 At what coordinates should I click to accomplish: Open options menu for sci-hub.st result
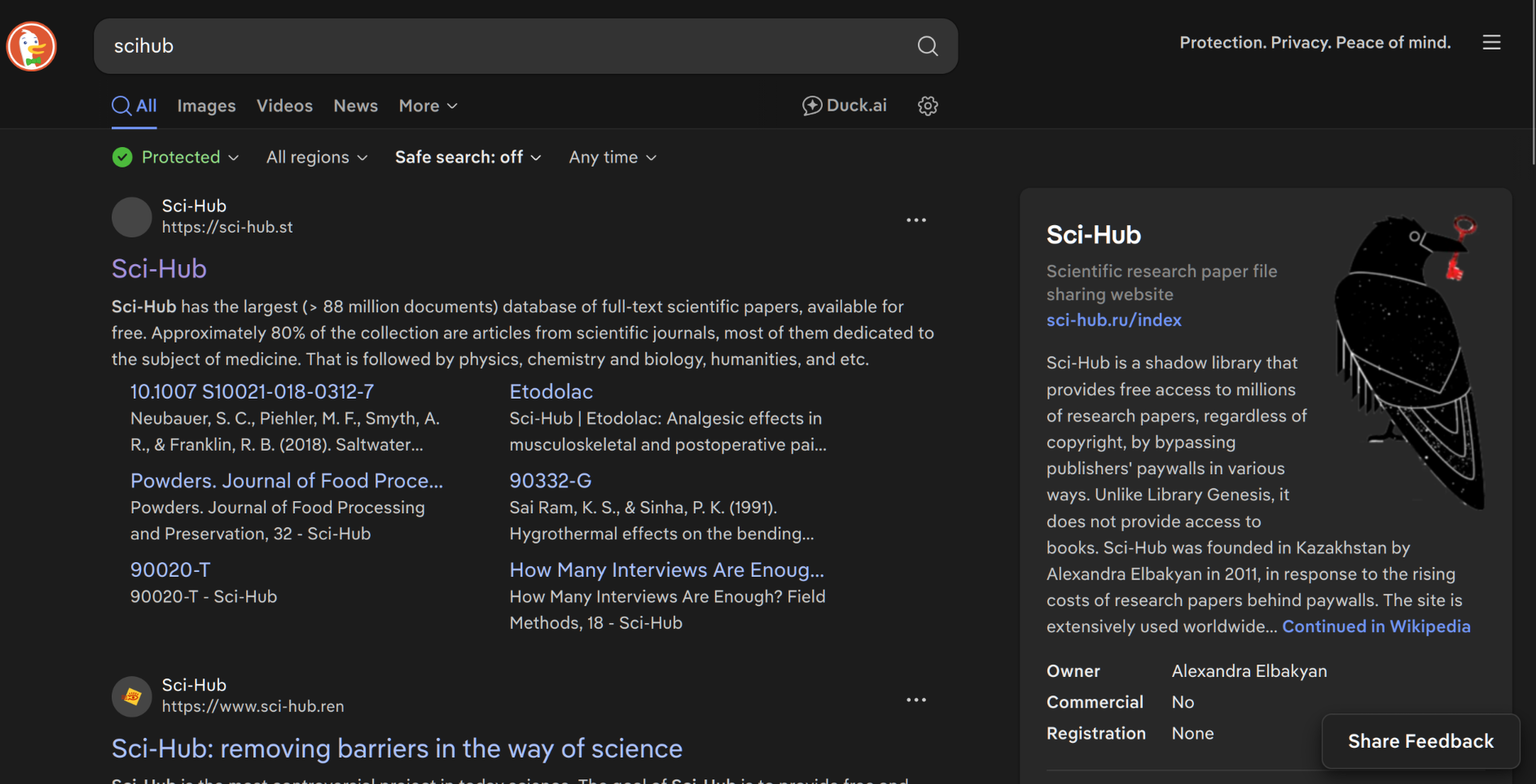pyautogui.click(x=916, y=220)
